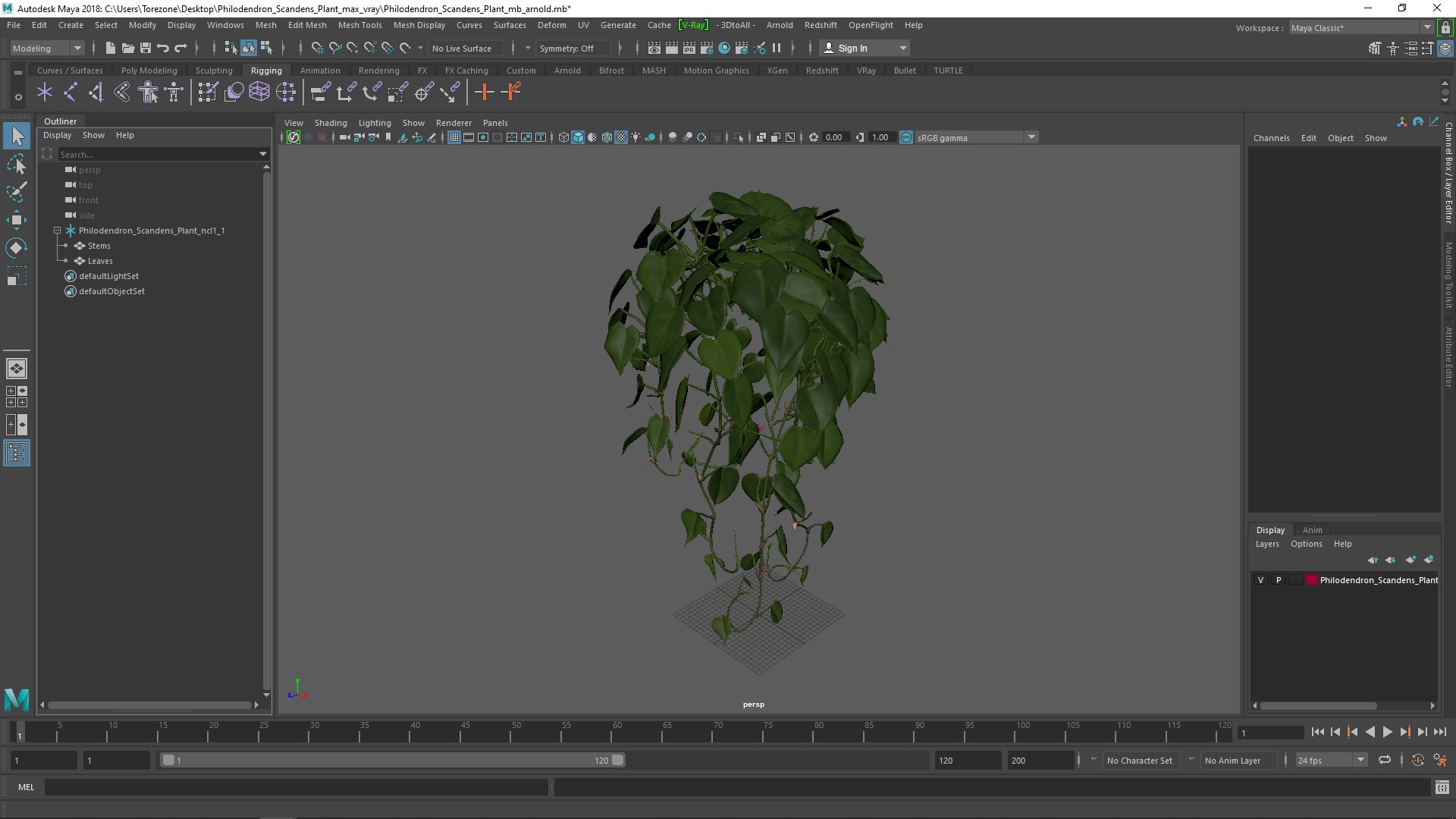Select the arrow Select tool
Image resolution: width=1456 pixels, height=819 pixels.
[17, 136]
